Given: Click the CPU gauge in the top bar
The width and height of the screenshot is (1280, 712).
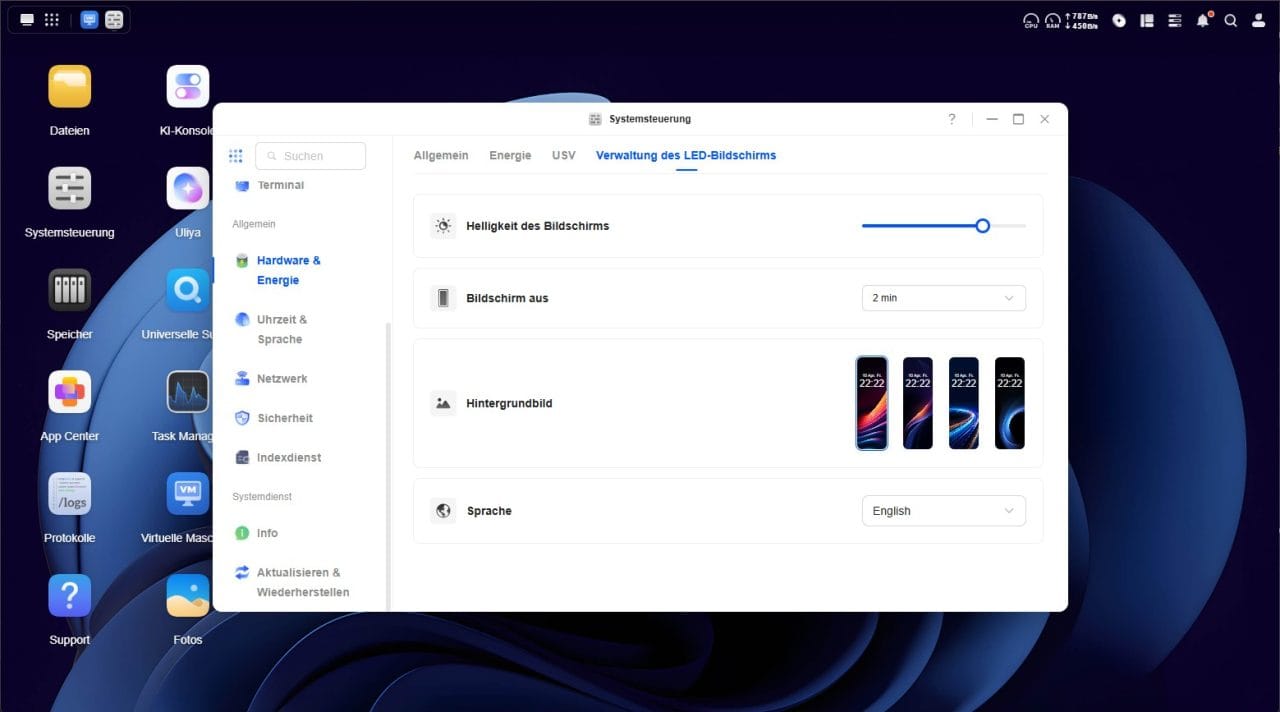Looking at the screenshot, I should [1031, 21].
